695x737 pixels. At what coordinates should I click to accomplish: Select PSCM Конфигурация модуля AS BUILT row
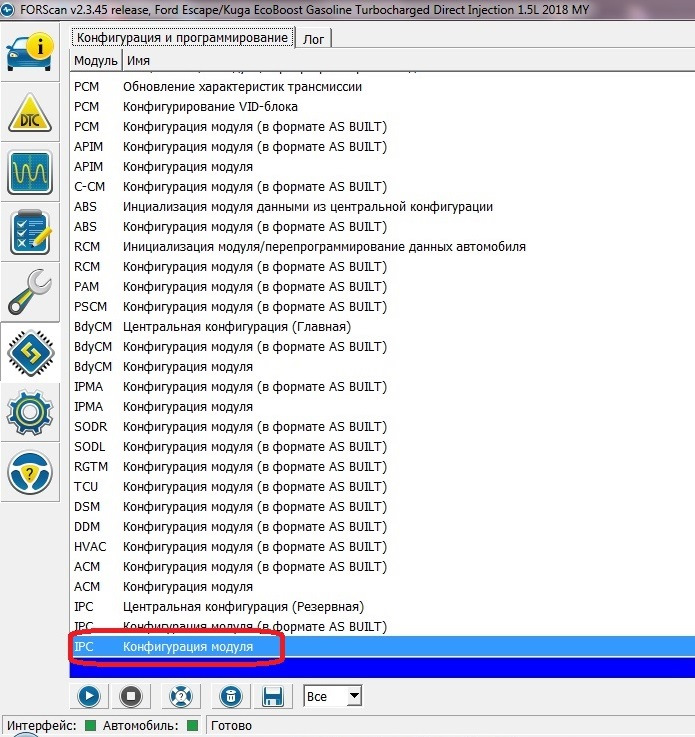[x=382, y=306]
